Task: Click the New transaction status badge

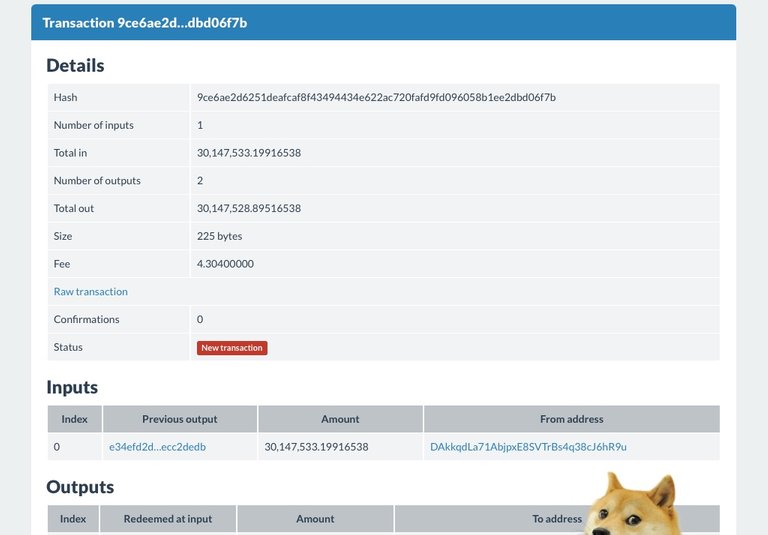Action: 232,348
